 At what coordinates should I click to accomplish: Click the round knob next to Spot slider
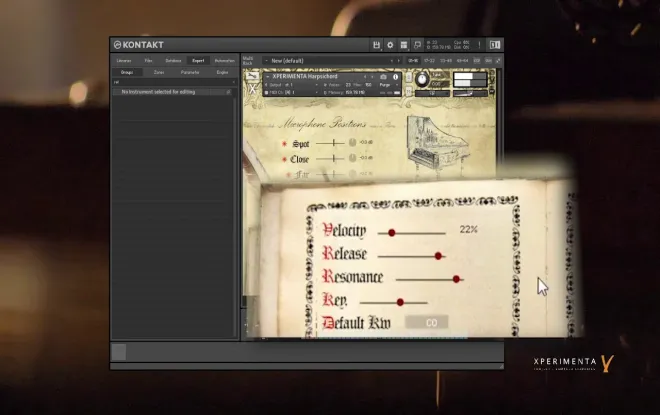[352, 143]
